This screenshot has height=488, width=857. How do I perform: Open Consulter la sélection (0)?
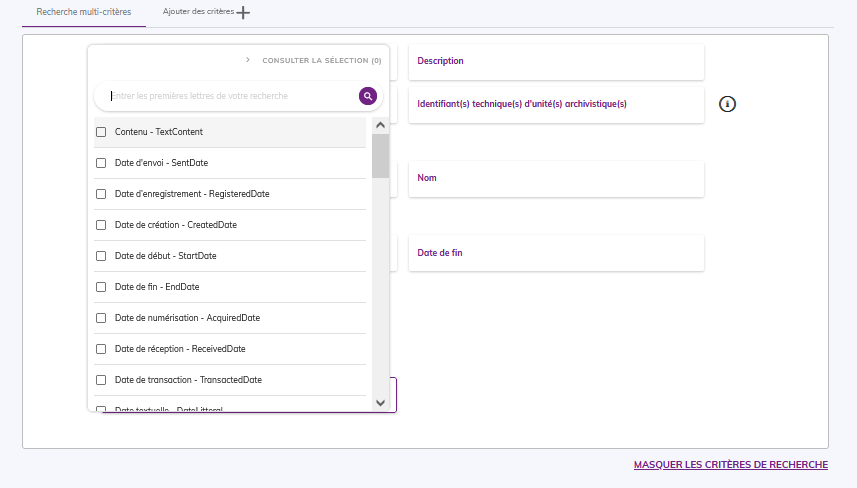321,61
